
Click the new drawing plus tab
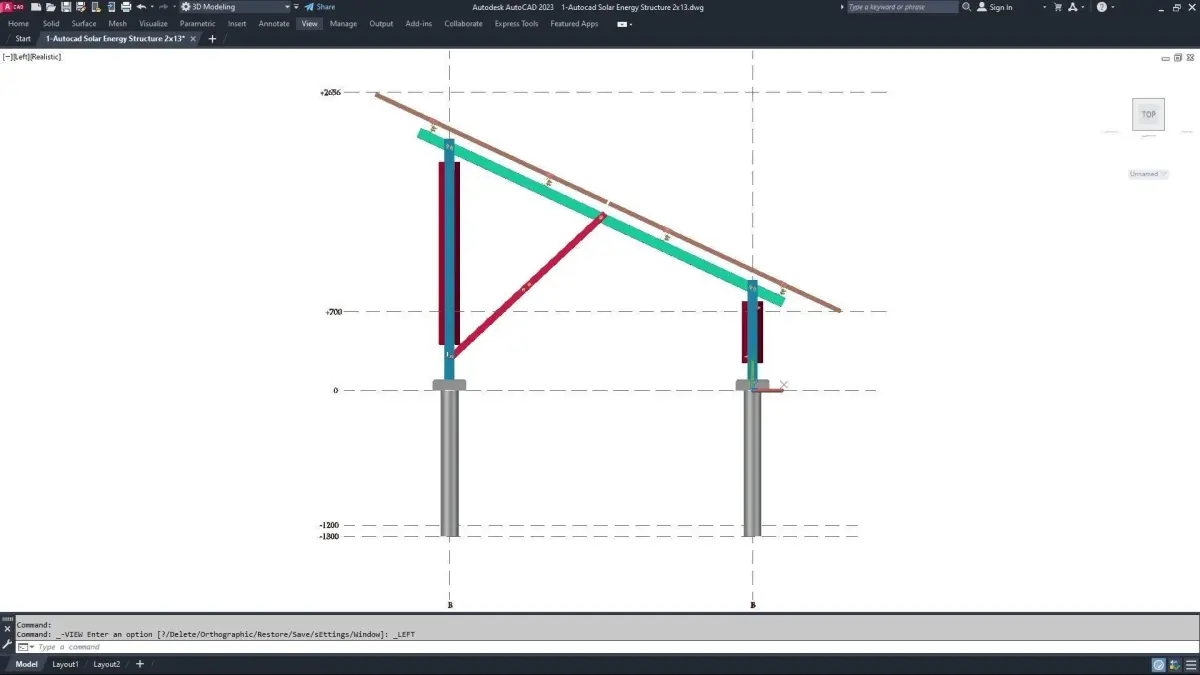pos(212,39)
